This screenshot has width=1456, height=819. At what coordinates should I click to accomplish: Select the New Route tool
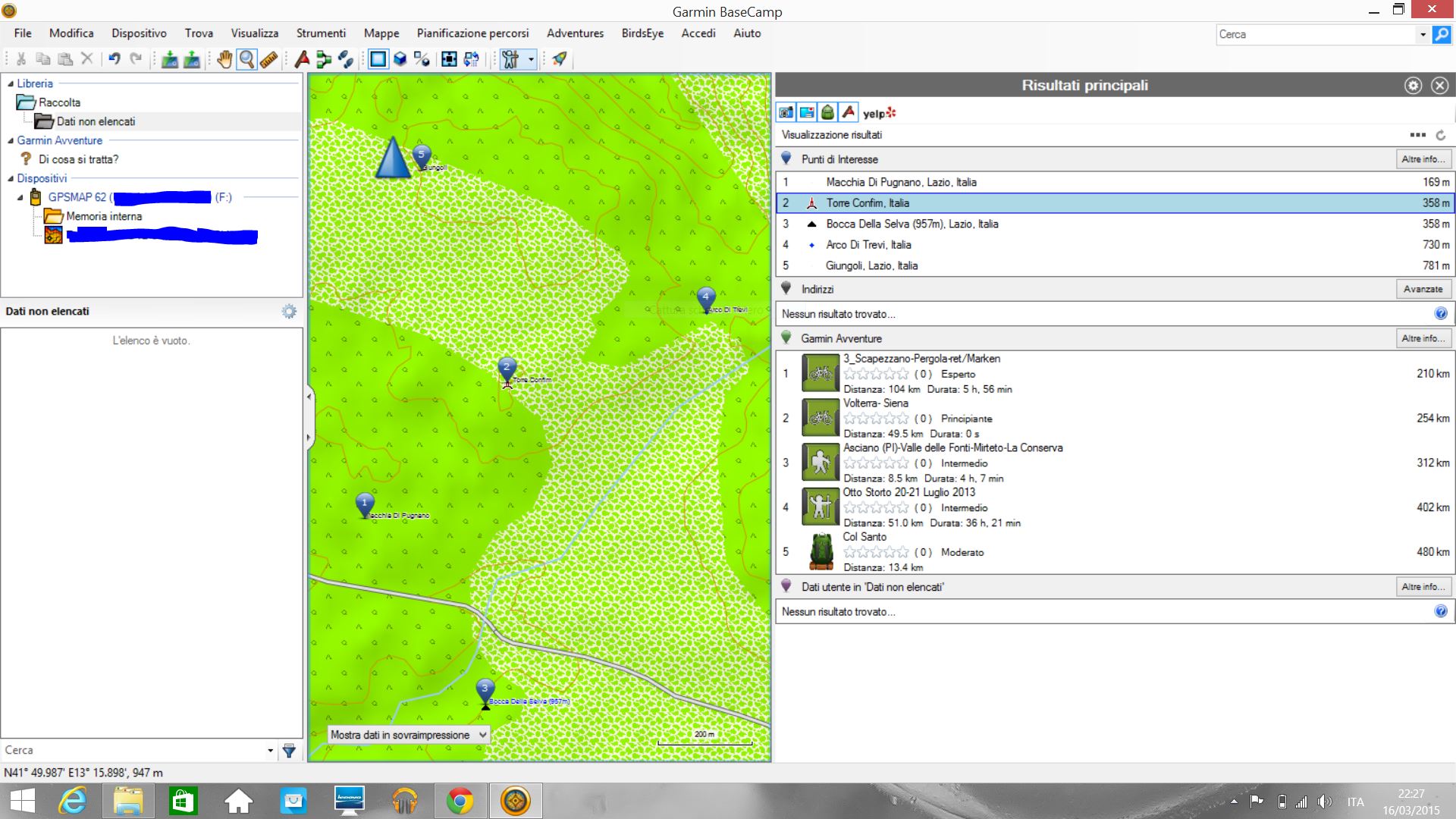(324, 59)
